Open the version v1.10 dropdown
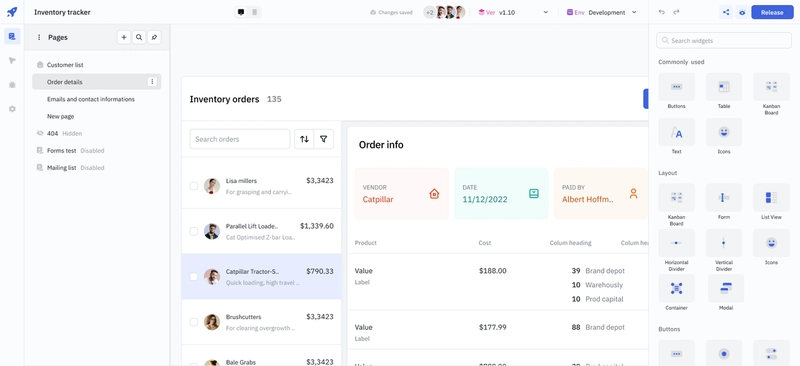800x366 pixels. click(513, 12)
